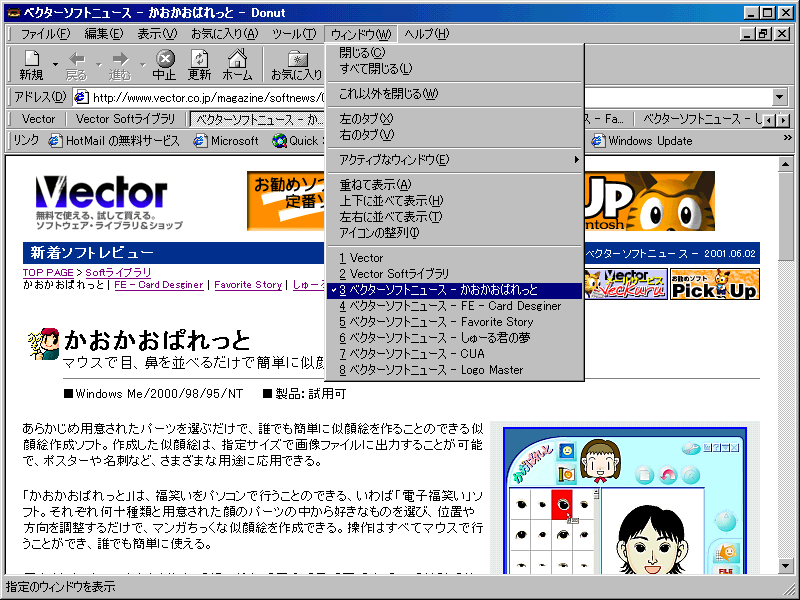Choose 上下に並べて表示(H) entry
Image resolution: width=800 pixels, height=600 pixels.
[455, 201]
